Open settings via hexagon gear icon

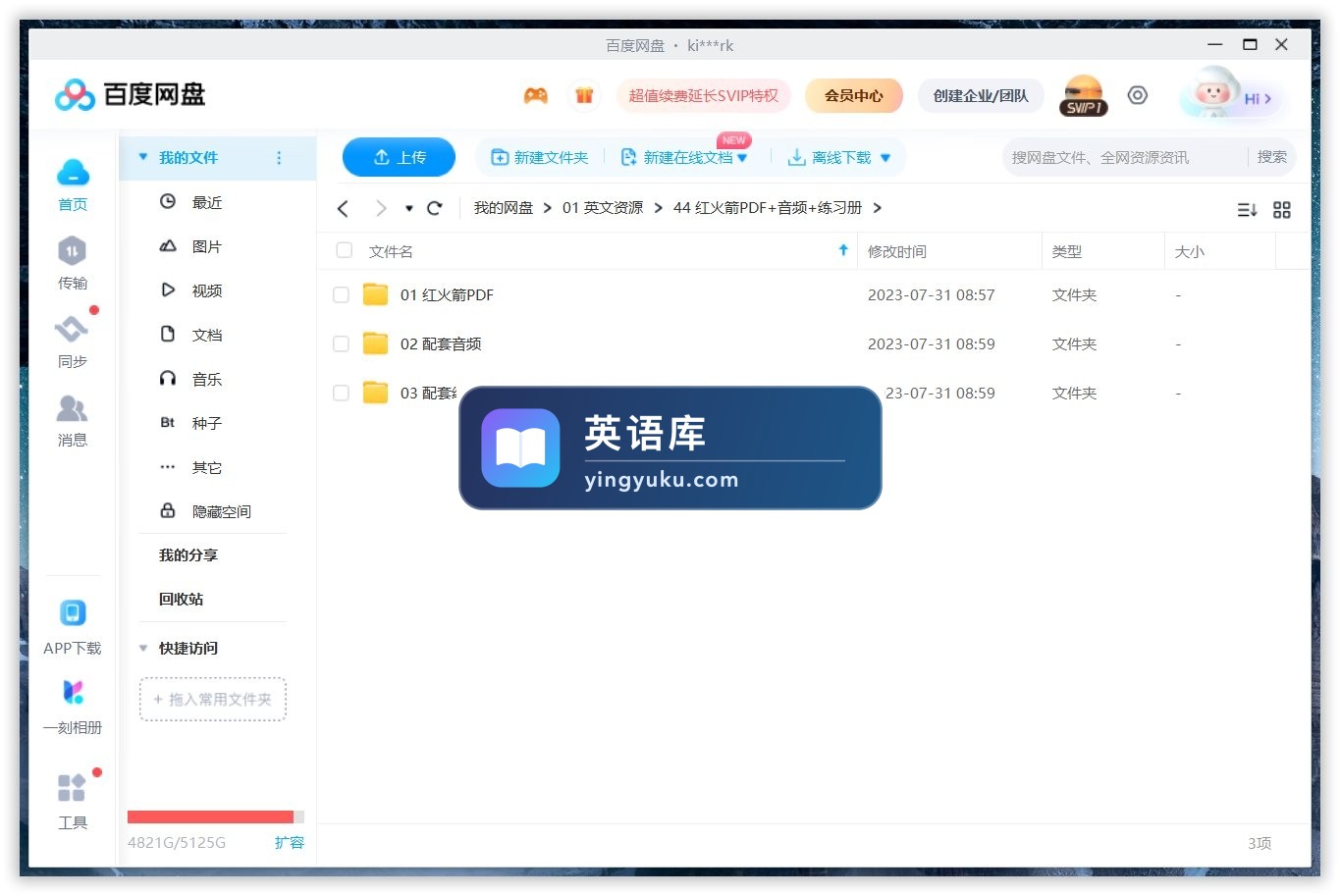1137,95
